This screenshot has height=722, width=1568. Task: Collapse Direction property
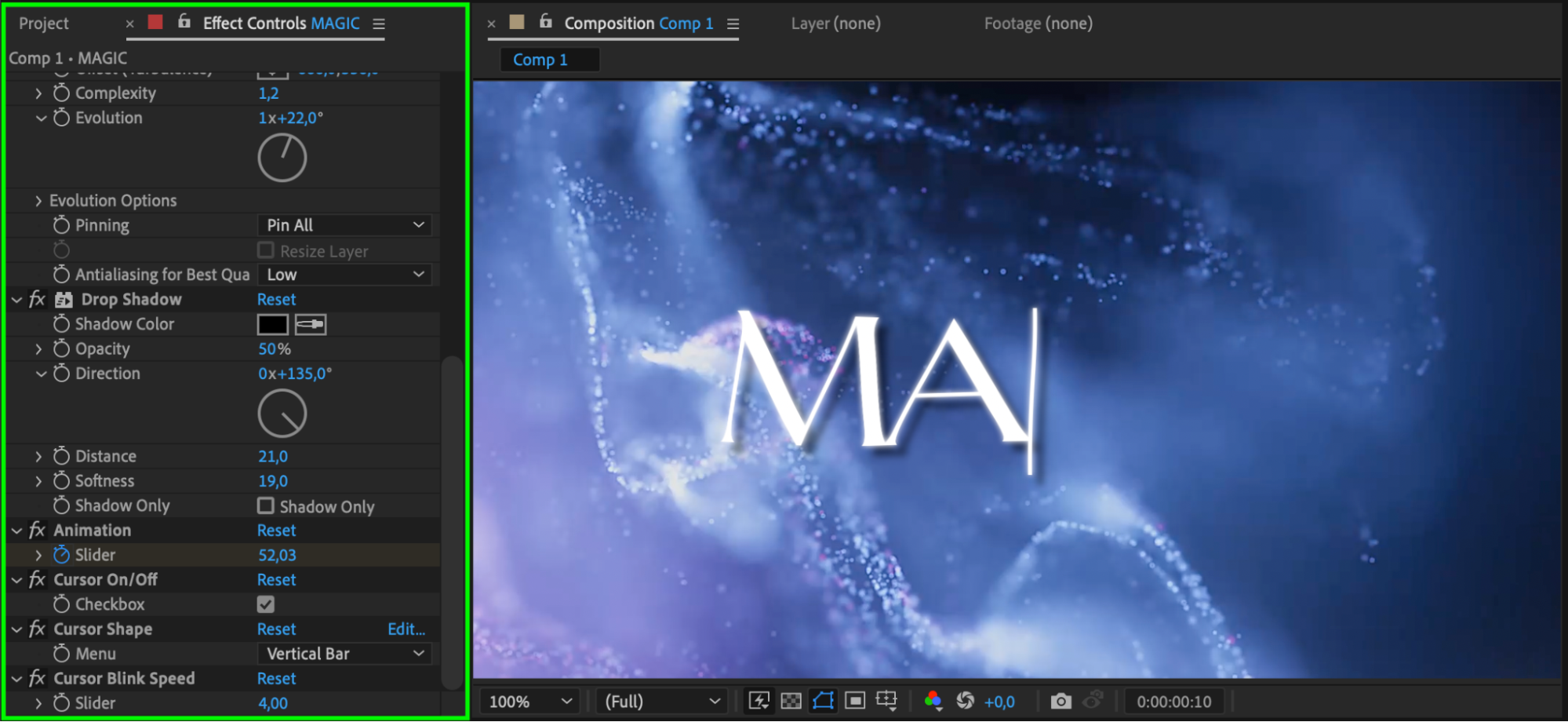[x=41, y=374]
